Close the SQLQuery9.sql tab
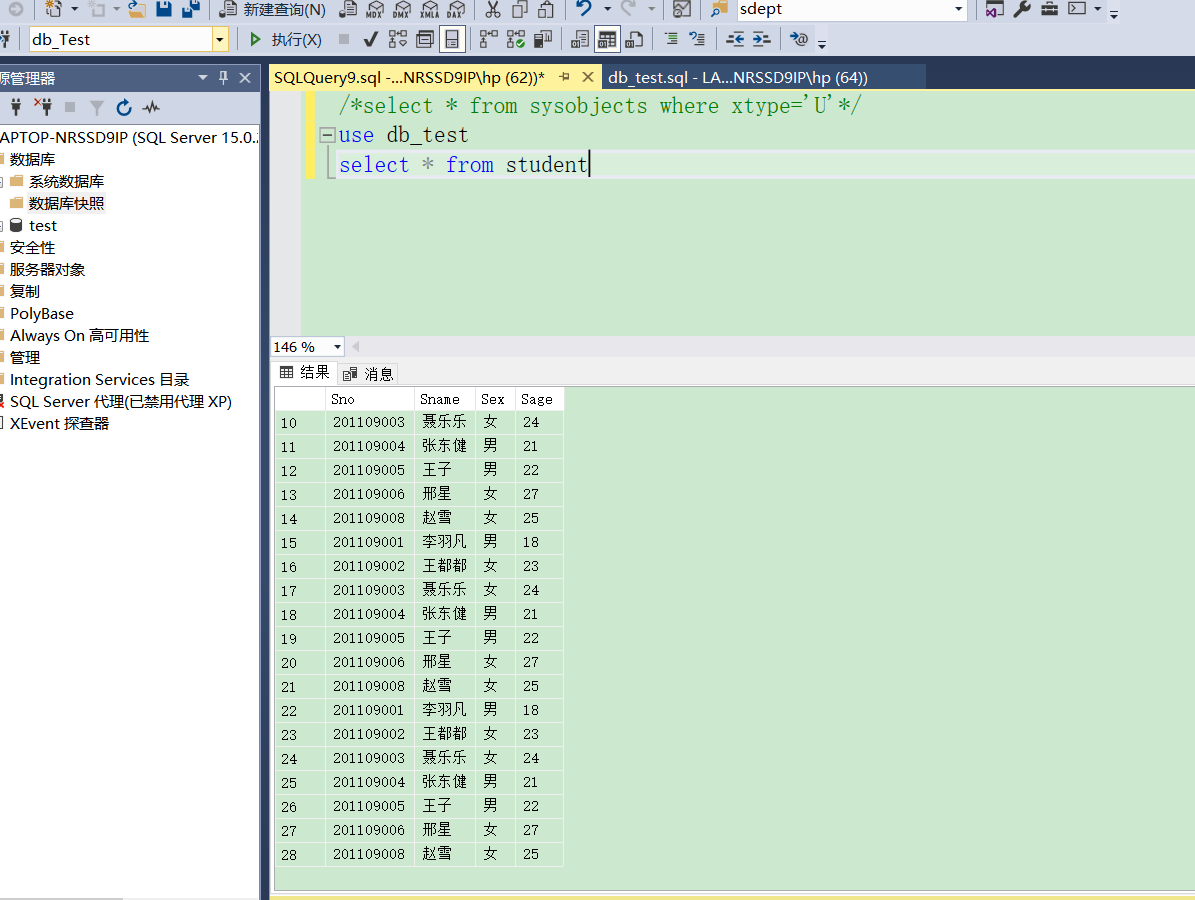Image resolution: width=1195 pixels, height=900 pixels. tap(588, 77)
